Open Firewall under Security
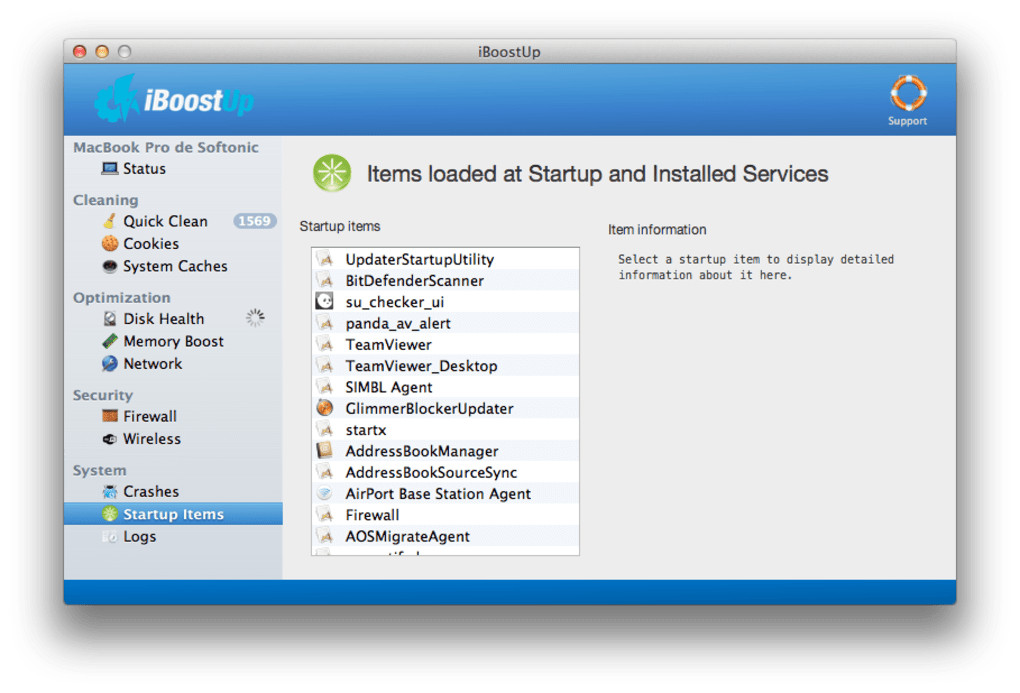This screenshot has width=1020, height=693. (x=173, y=416)
